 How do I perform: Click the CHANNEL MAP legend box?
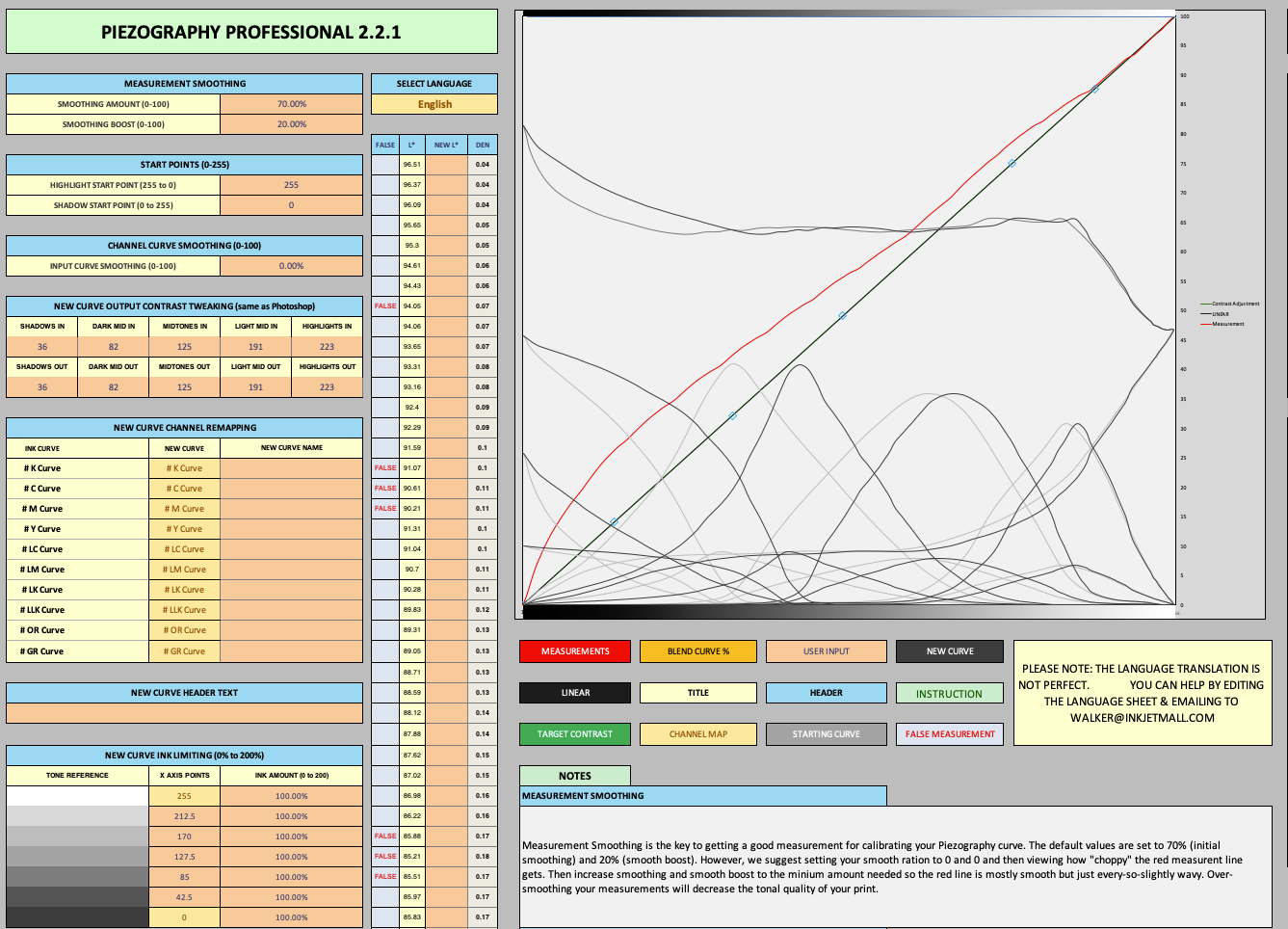tap(698, 734)
